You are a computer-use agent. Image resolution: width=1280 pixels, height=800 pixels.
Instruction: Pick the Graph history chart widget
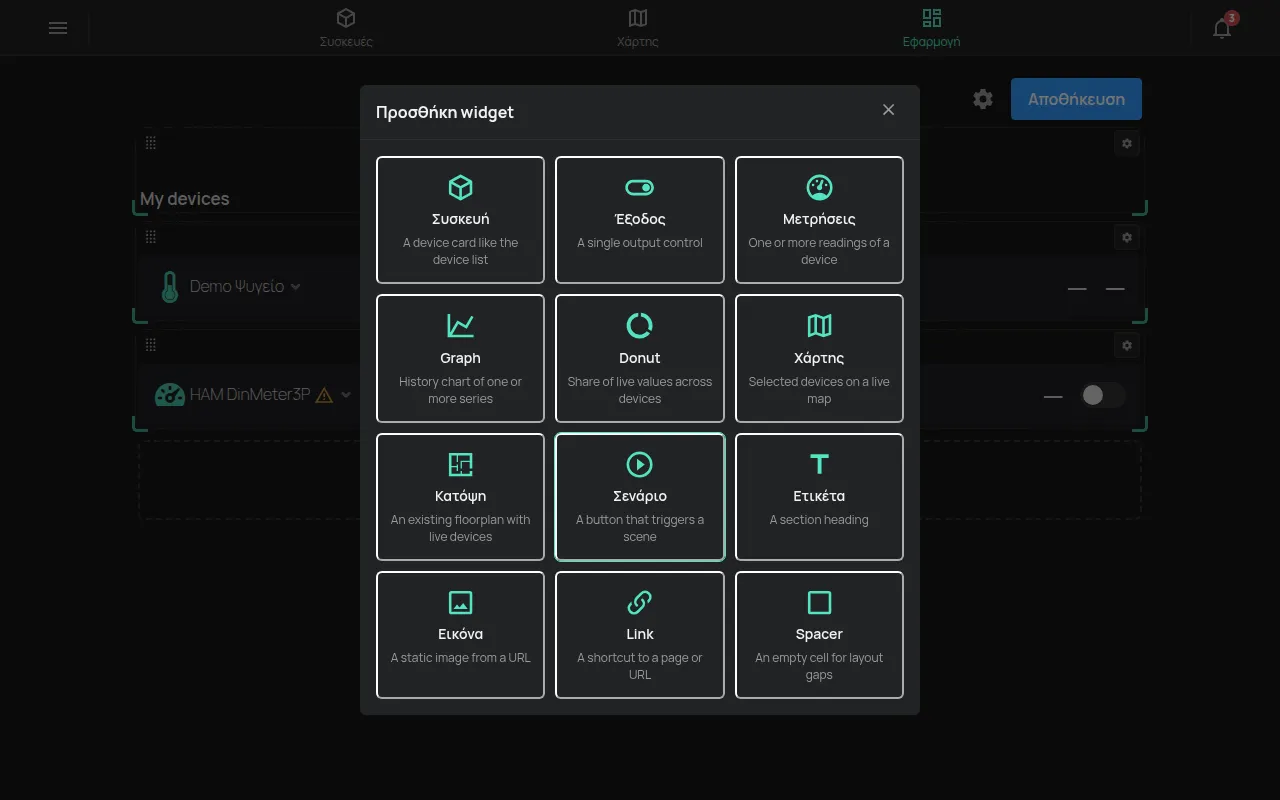point(460,358)
